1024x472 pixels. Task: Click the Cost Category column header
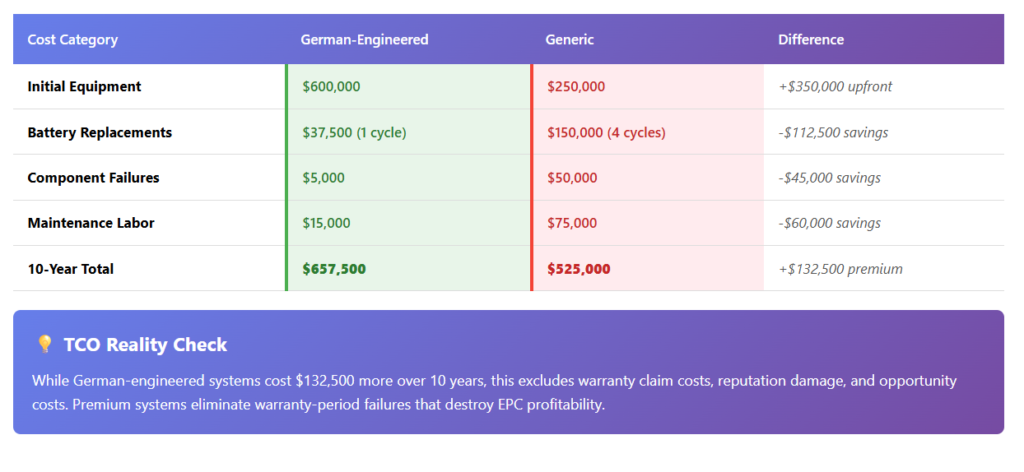72,40
